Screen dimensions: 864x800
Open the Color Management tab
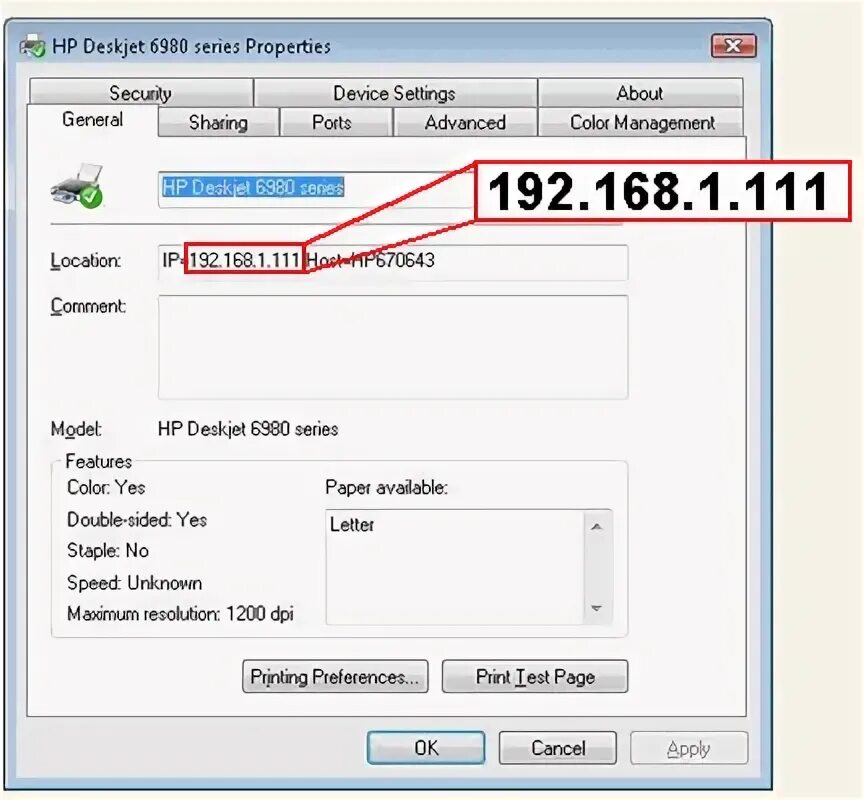pyautogui.click(x=642, y=122)
